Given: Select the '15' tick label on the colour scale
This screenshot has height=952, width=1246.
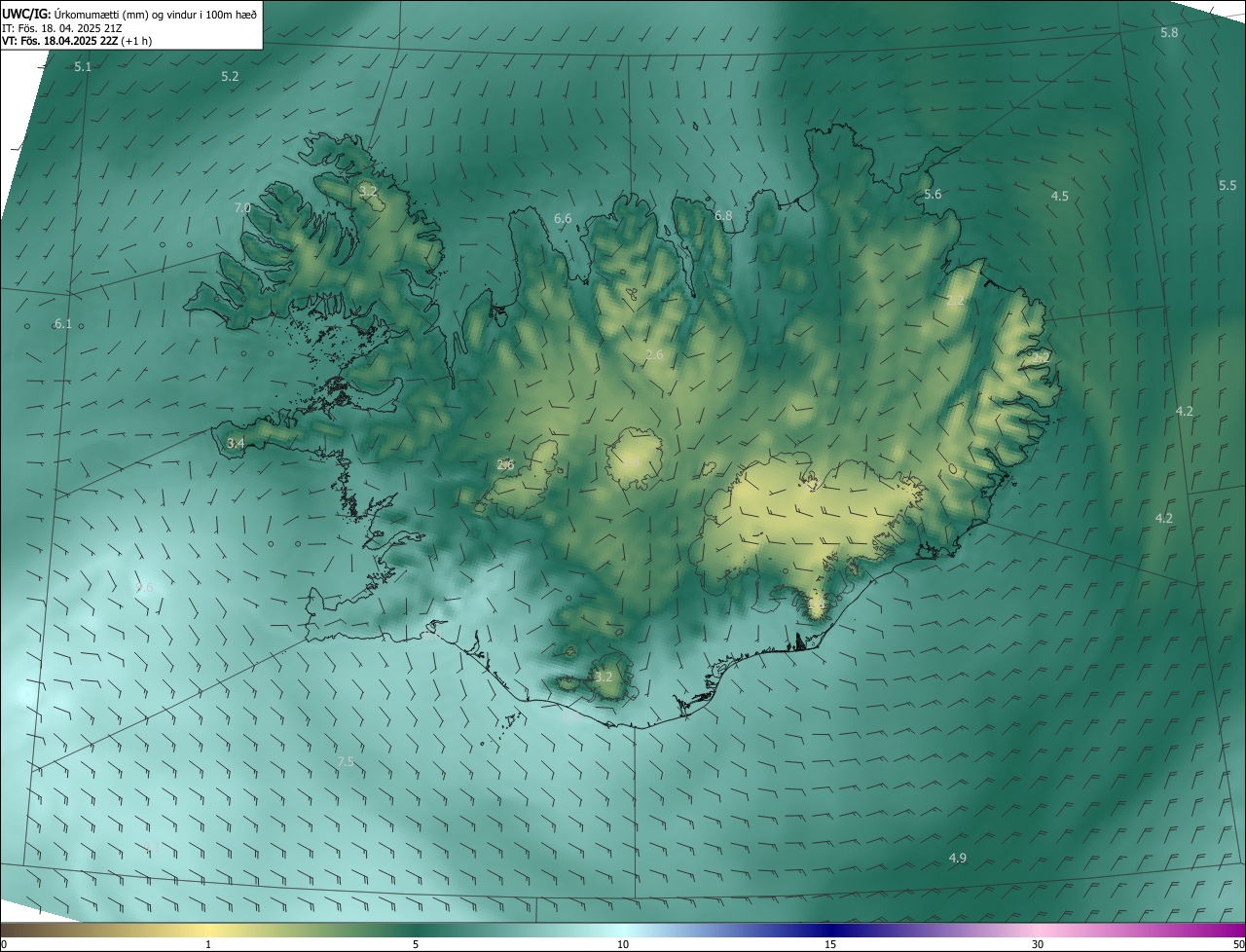Looking at the screenshot, I should 830,944.
